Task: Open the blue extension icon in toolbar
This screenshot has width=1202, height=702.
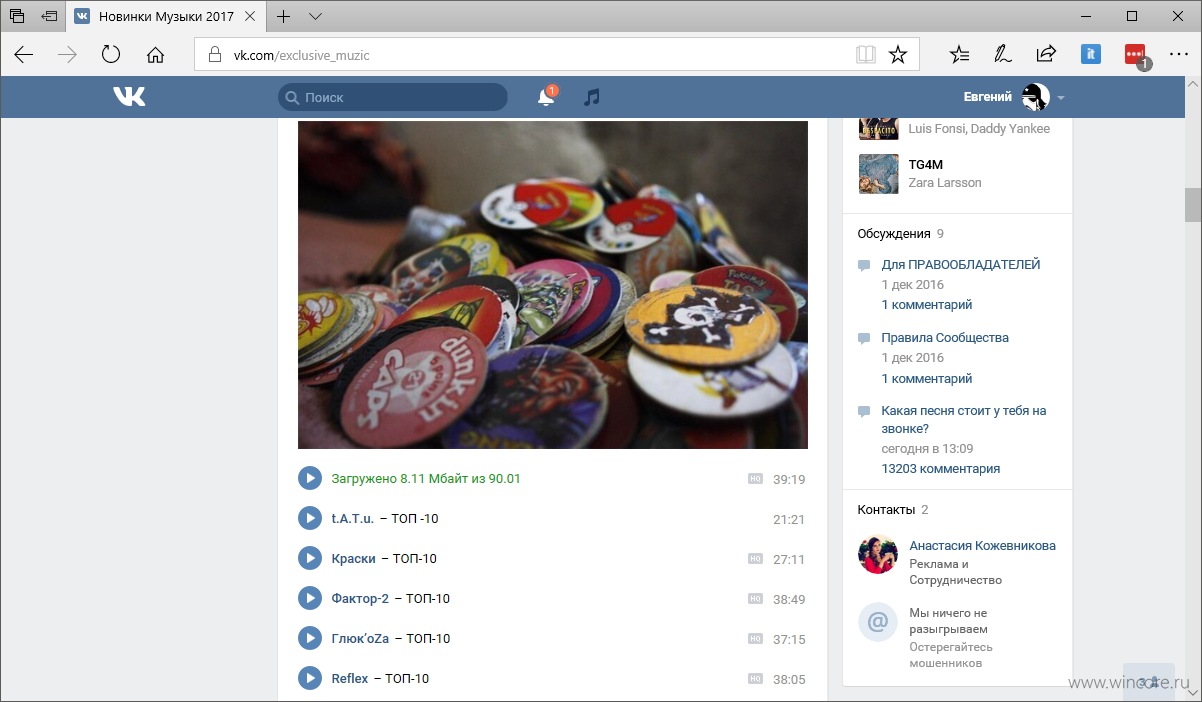Action: tap(1091, 55)
